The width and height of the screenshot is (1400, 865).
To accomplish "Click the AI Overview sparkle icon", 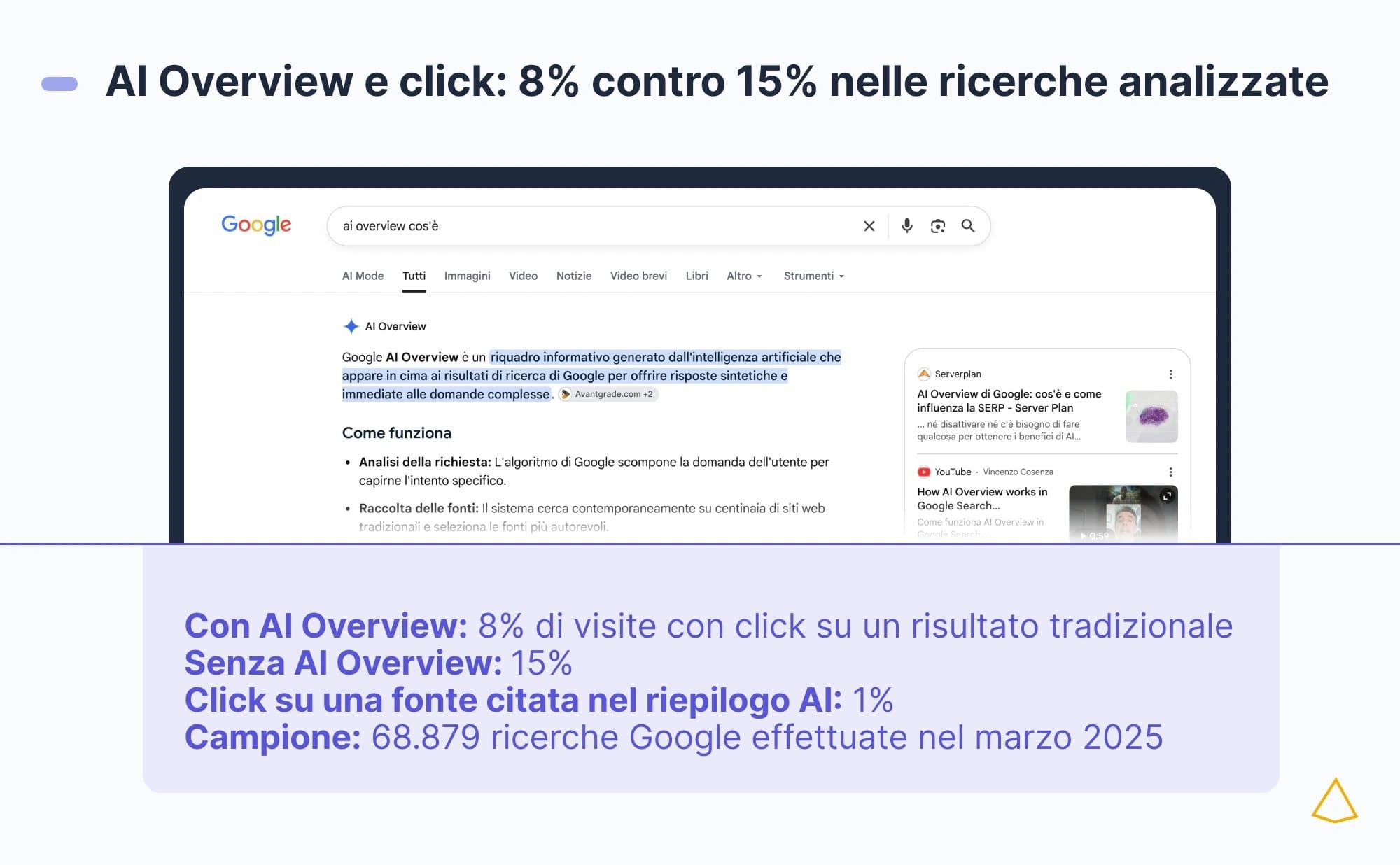I will [x=351, y=326].
